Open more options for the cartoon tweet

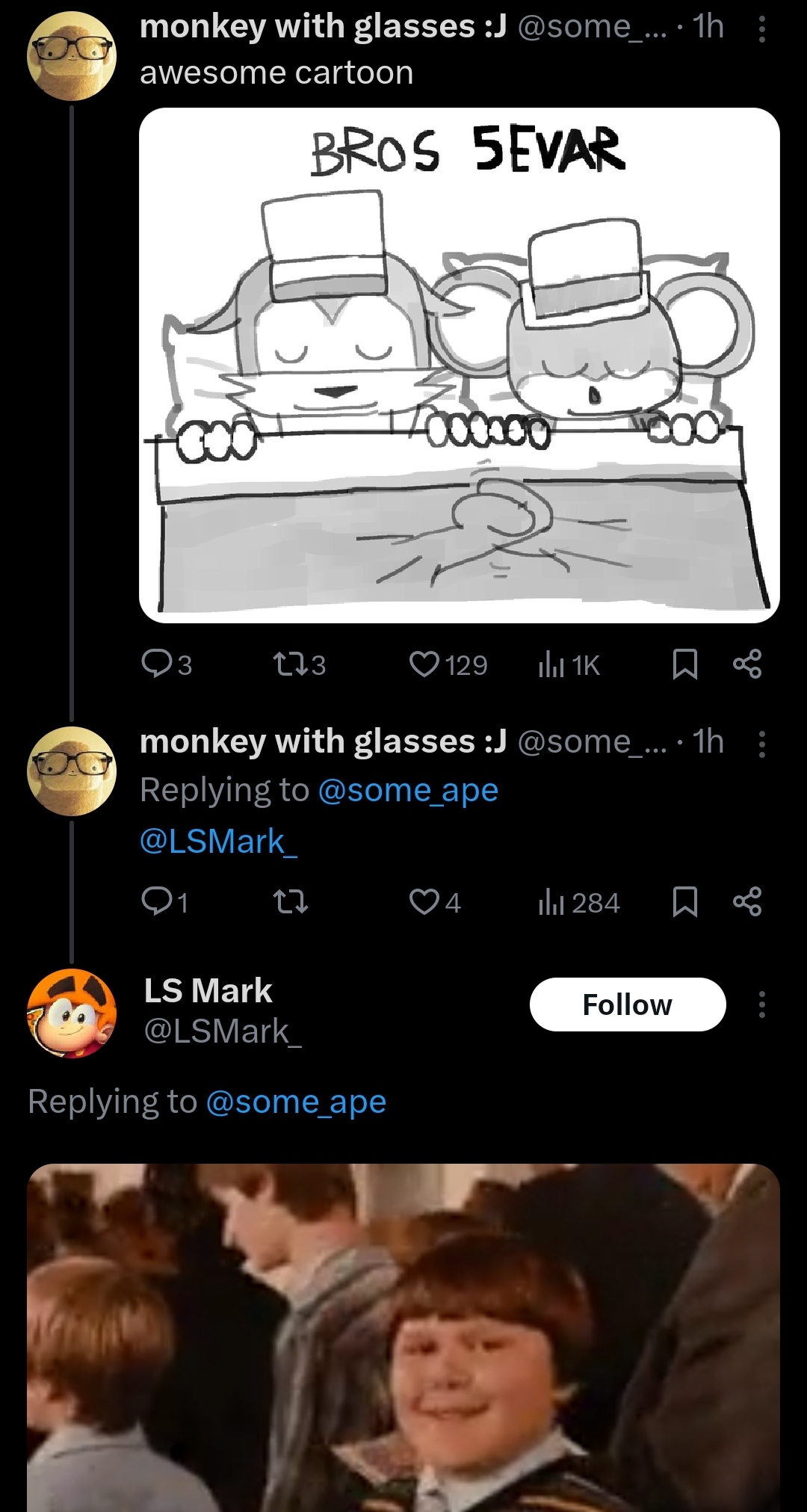(x=761, y=30)
